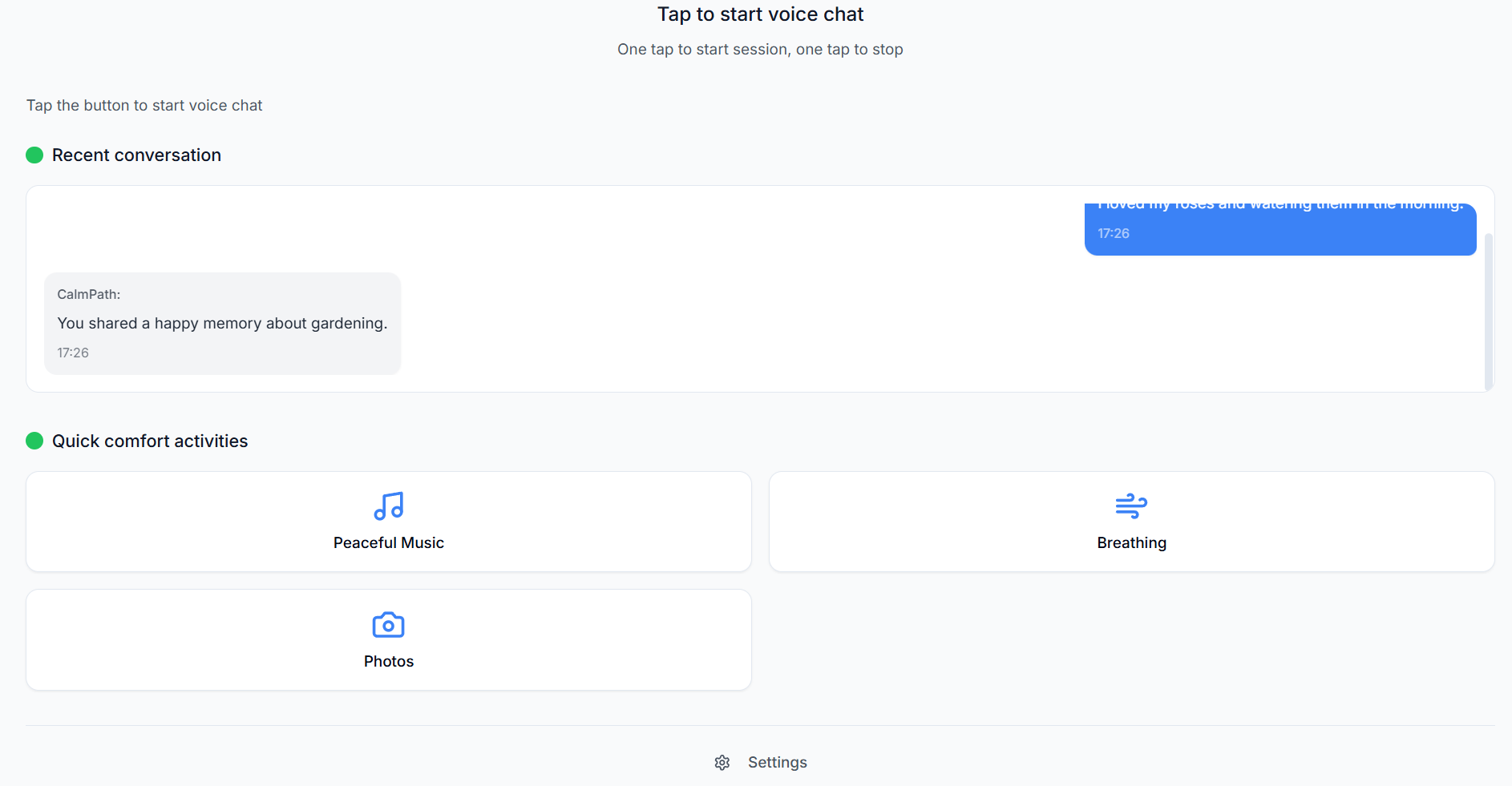The width and height of the screenshot is (1512, 786).
Task: Click the 17:26 timestamp under CalmPath's message
Action: pos(73,353)
